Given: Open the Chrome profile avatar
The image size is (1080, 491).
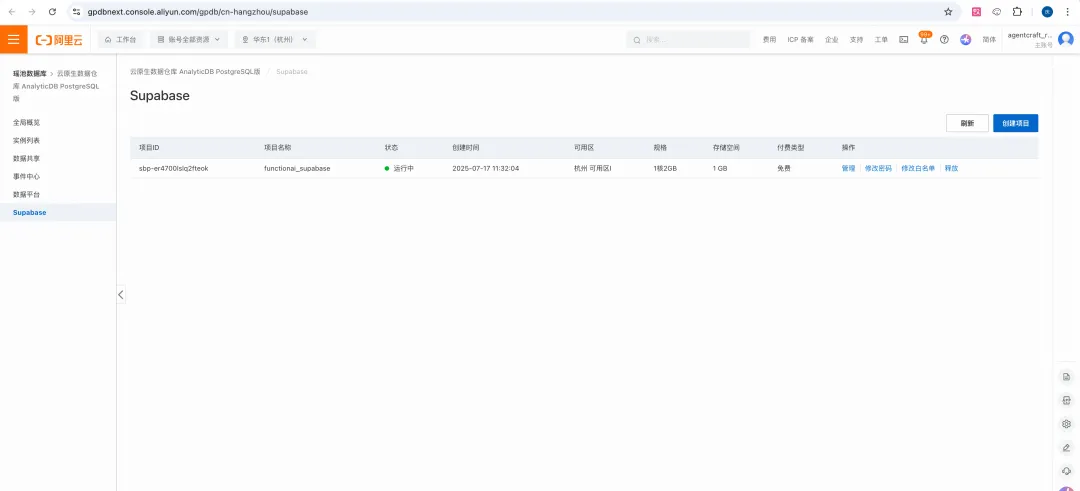Looking at the screenshot, I should (x=1047, y=12).
